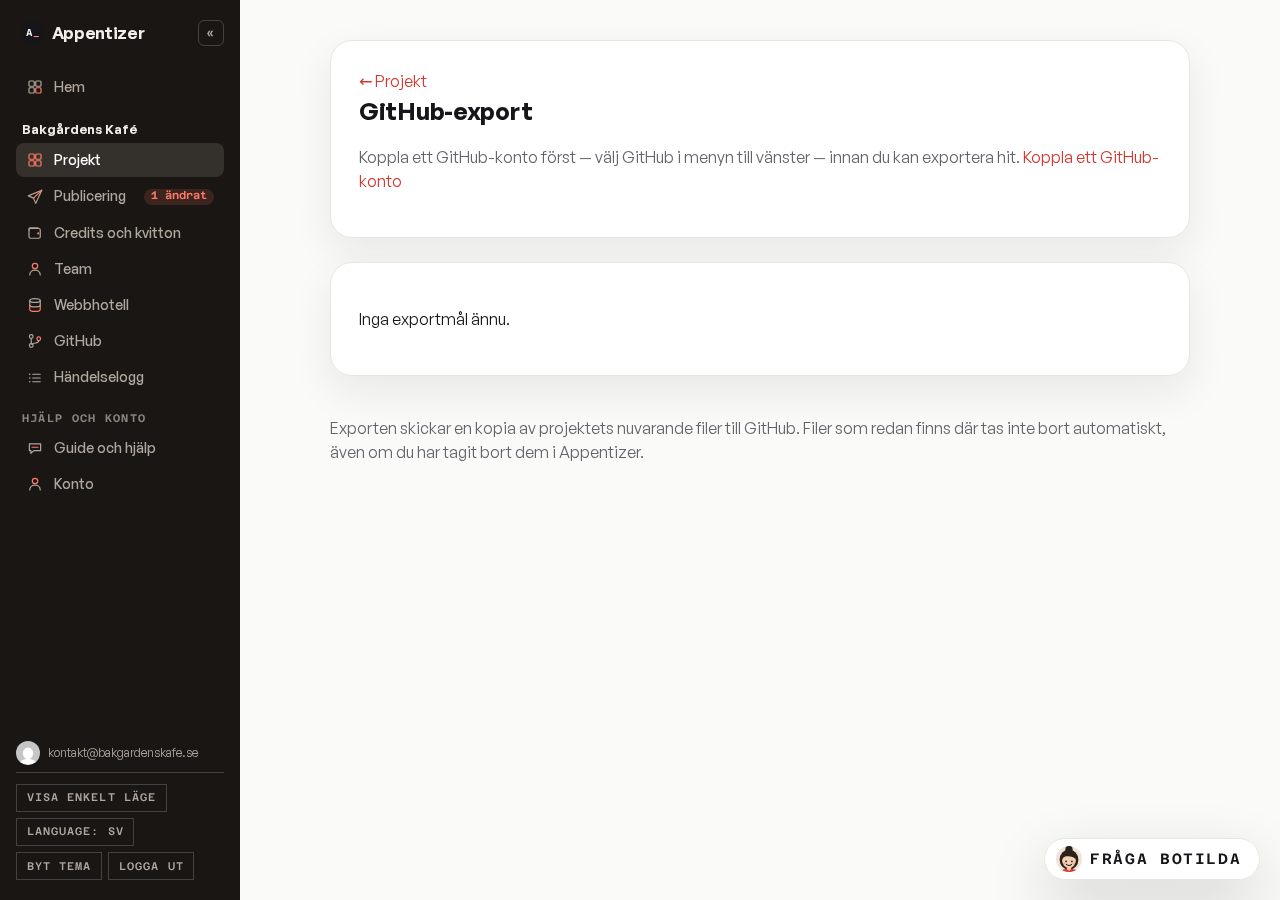Select GitHub in the sidebar
The height and width of the screenshot is (900, 1280).
click(120, 341)
